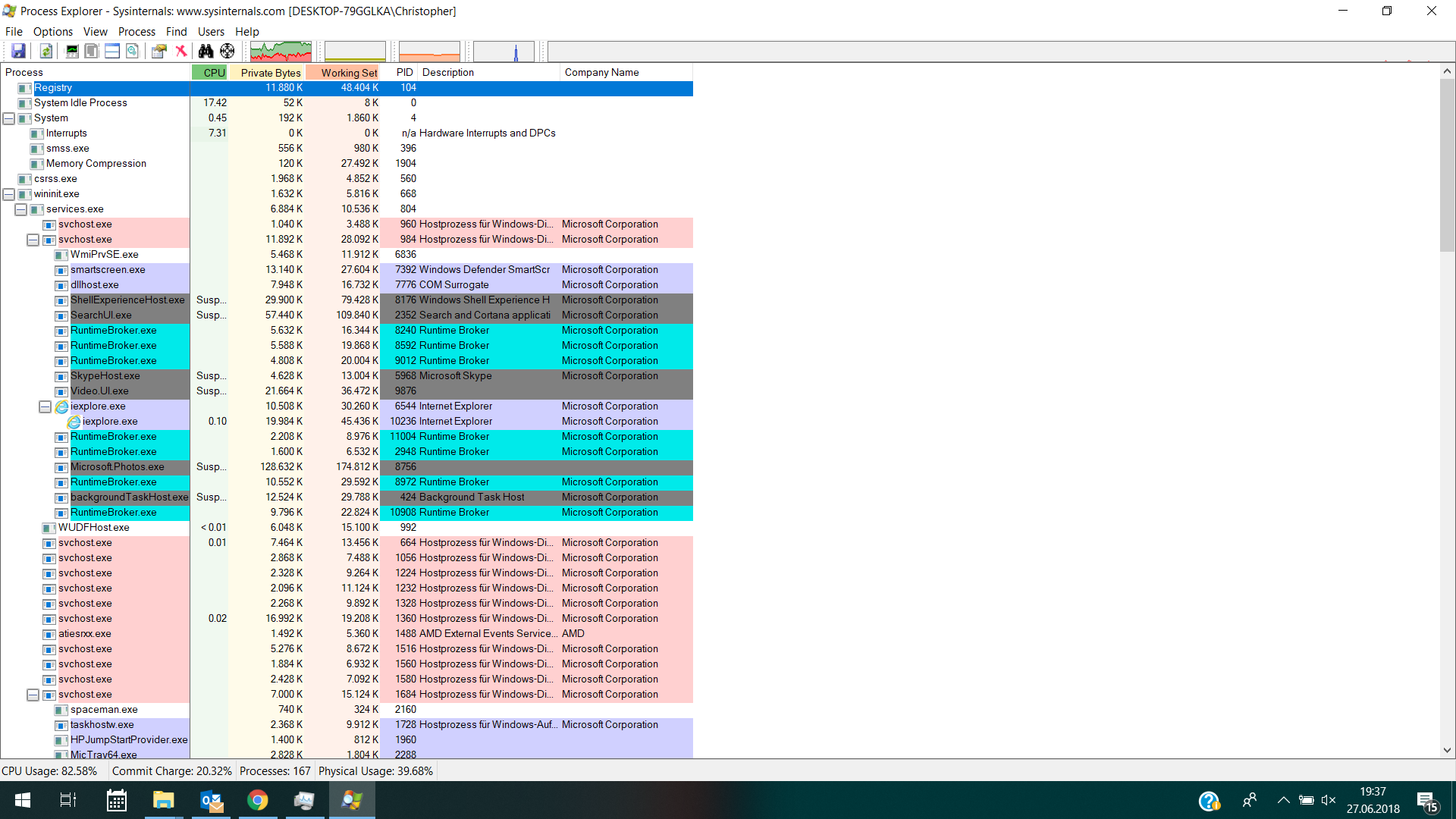This screenshot has height=819, width=1456.
Task: Open Find Handle or DLL binoculars icon
Action: [x=206, y=51]
